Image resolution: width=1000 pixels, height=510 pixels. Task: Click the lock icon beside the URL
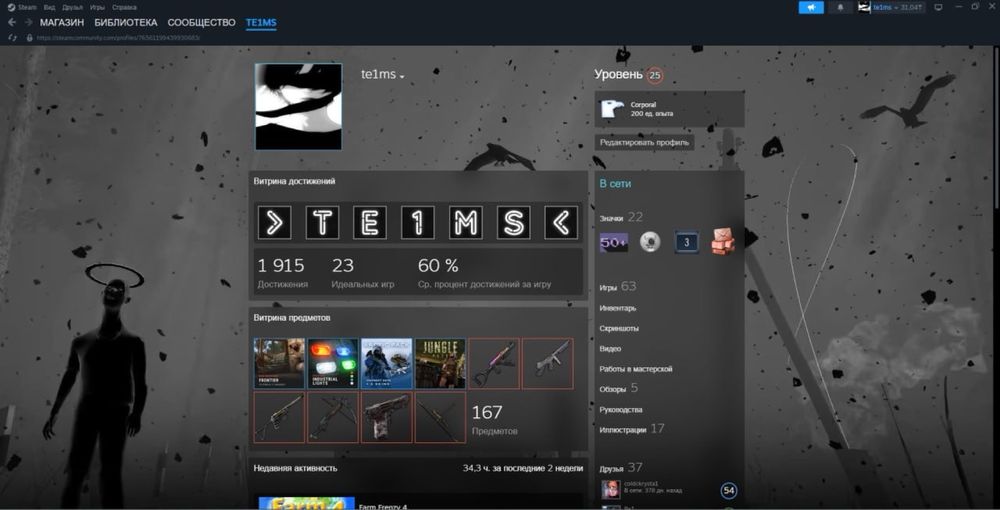pyautogui.click(x=29, y=38)
